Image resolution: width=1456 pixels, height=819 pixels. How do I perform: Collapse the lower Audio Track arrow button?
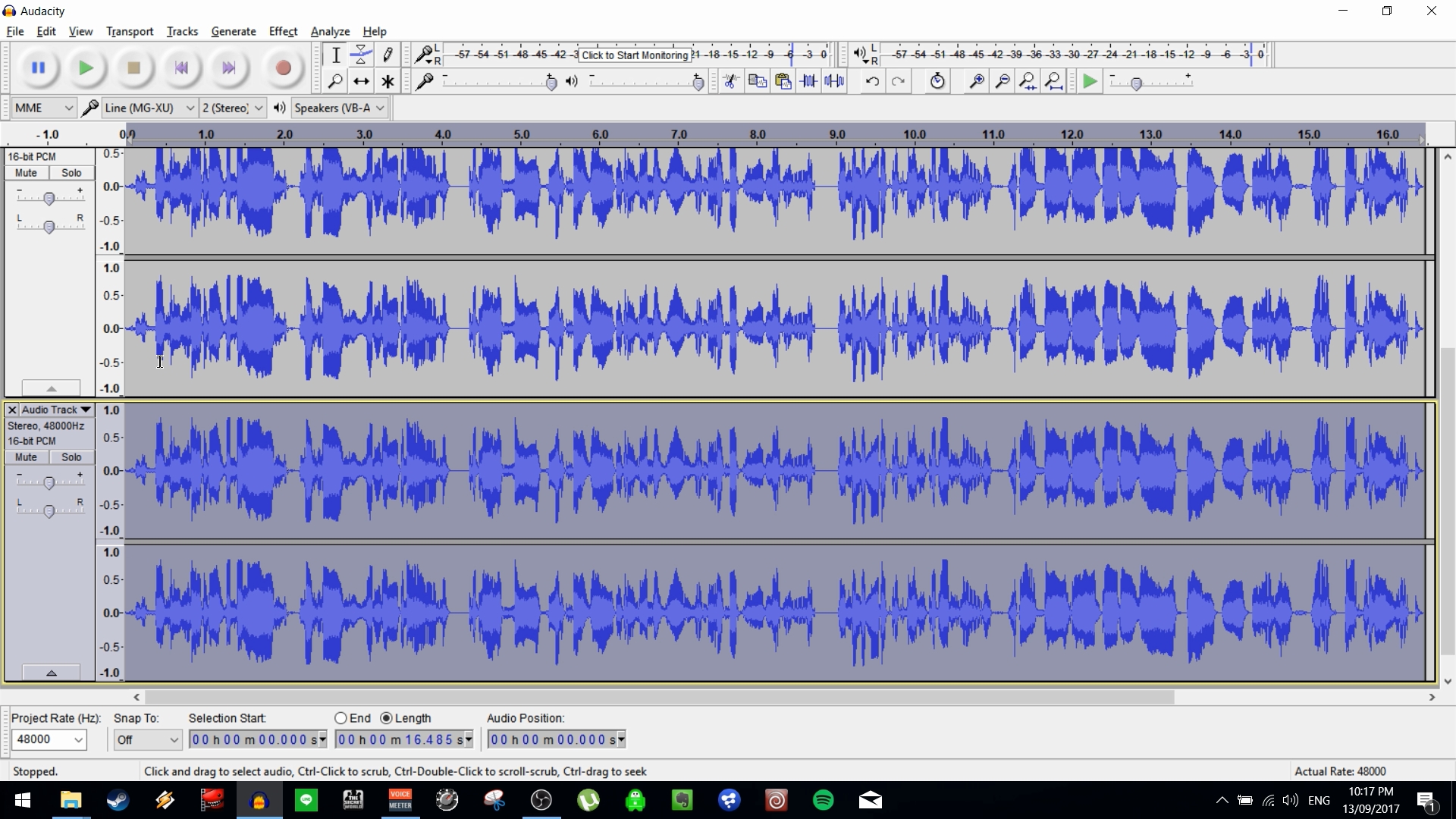pos(51,673)
